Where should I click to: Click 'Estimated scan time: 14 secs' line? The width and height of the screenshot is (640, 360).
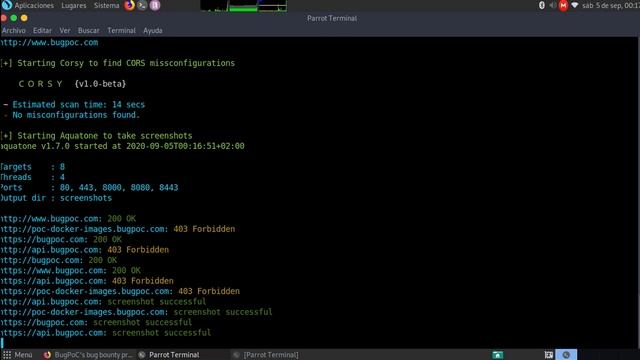pos(74,104)
